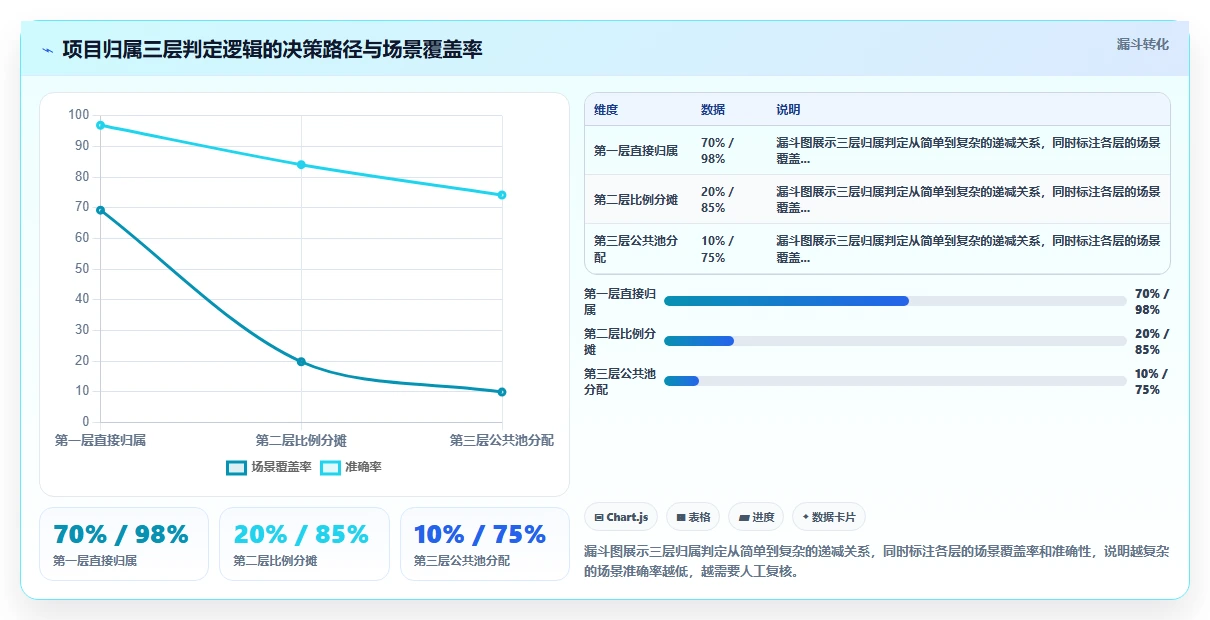This screenshot has height=620, width=1210.
Task: Click the lightning icon beside the title
Action: click(48, 49)
